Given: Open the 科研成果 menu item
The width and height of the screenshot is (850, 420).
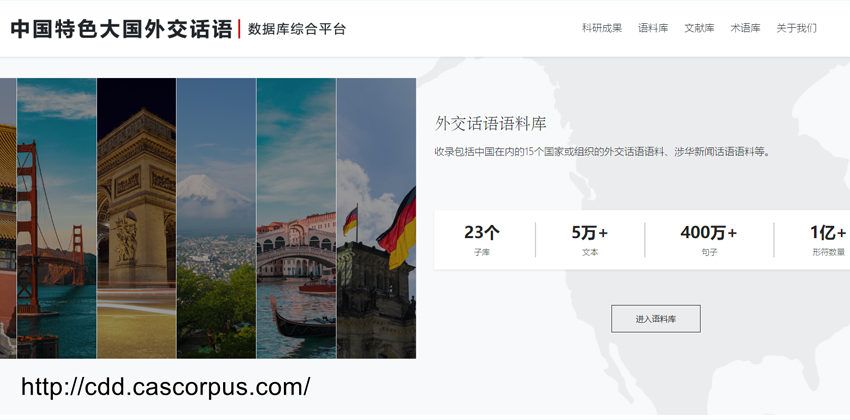Looking at the screenshot, I should (602, 28).
